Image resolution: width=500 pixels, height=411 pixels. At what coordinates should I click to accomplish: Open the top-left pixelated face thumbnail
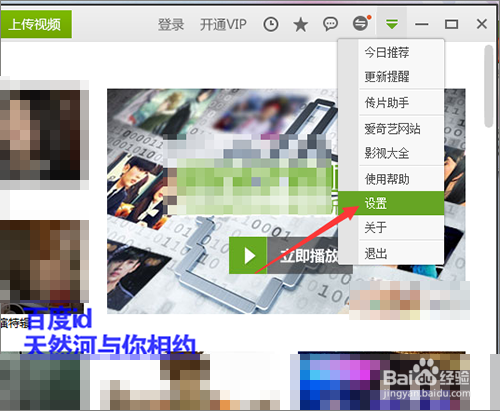click(x=41, y=135)
